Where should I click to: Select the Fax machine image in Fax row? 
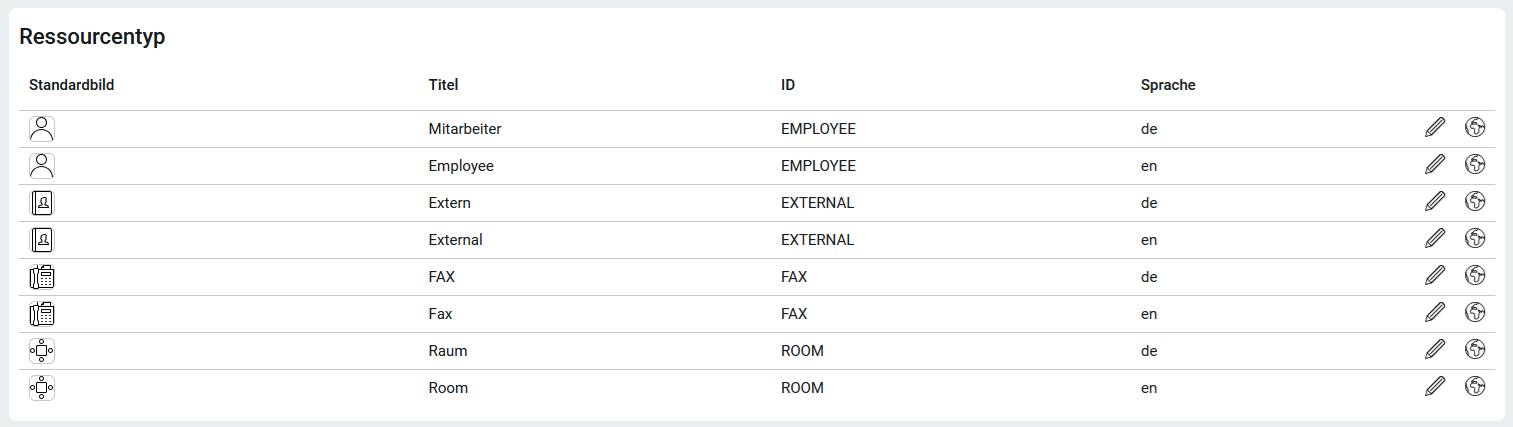click(42, 314)
